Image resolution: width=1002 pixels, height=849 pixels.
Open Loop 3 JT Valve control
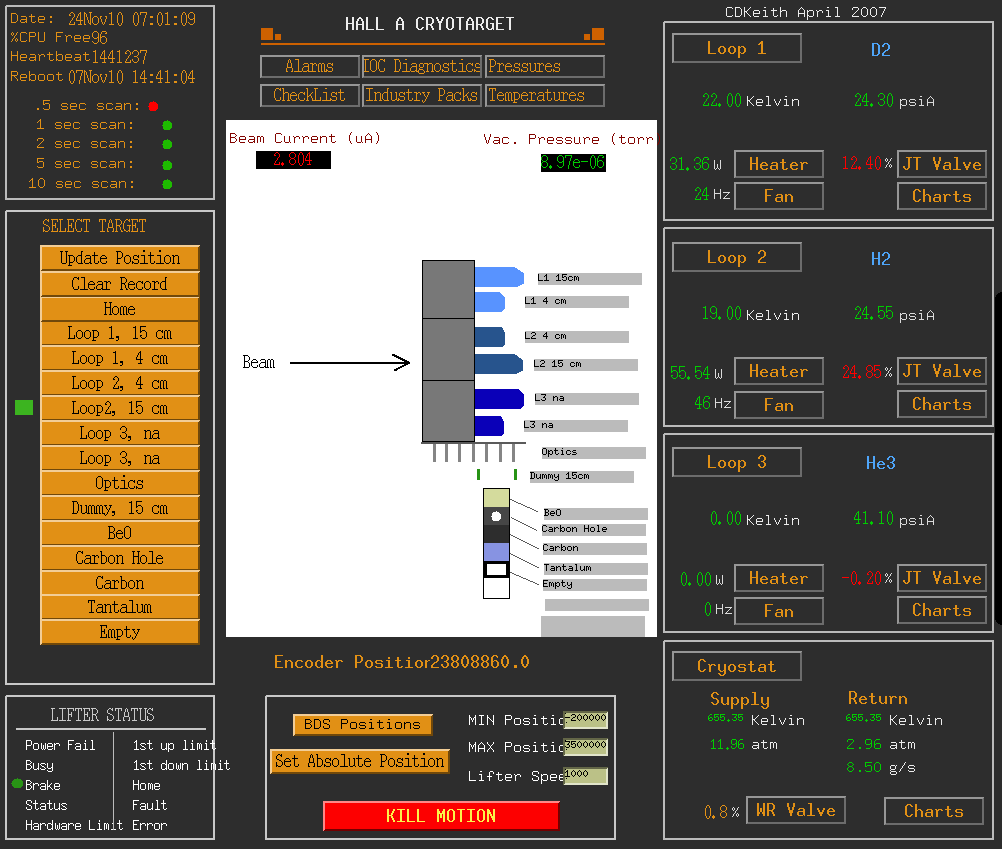point(942,578)
